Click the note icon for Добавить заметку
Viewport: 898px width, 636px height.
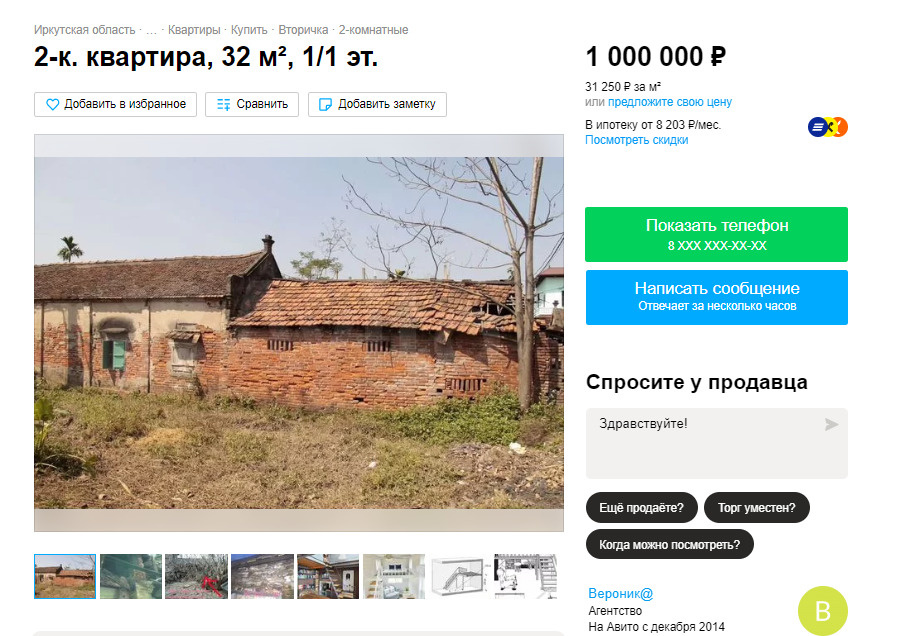325,105
